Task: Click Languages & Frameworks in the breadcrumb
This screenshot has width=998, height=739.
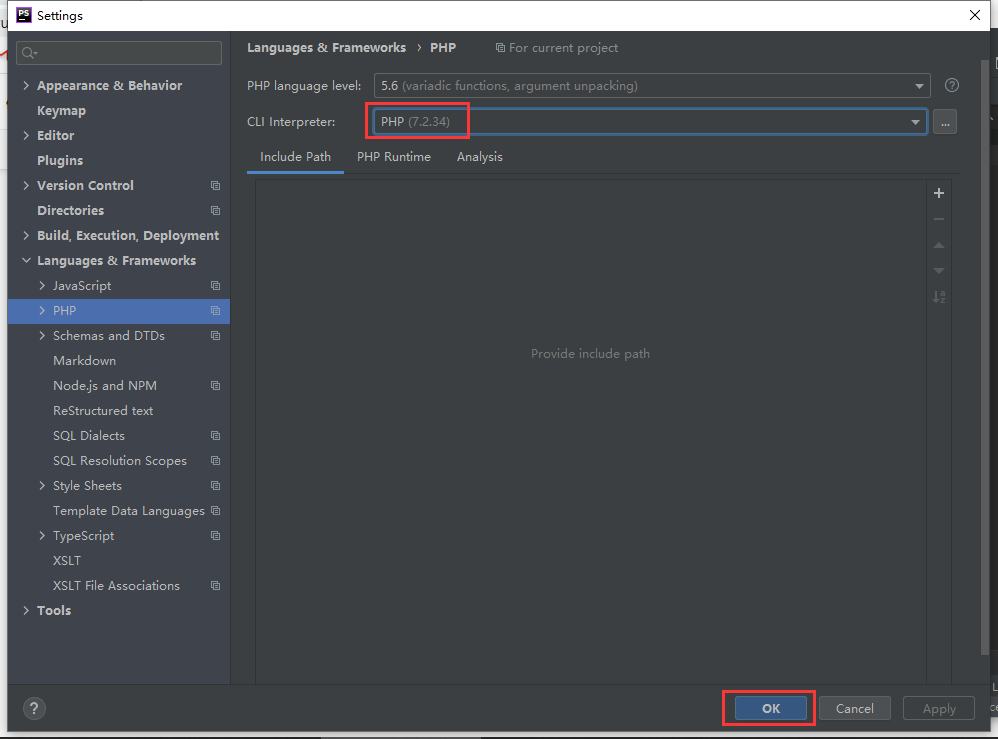Action: click(327, 48)
